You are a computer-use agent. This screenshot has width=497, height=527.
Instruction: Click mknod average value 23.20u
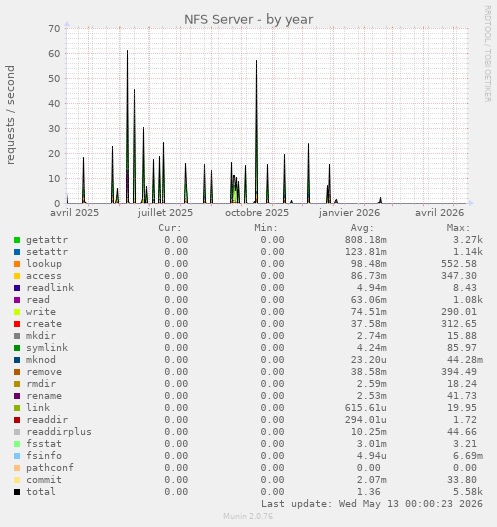pos(369,360)
